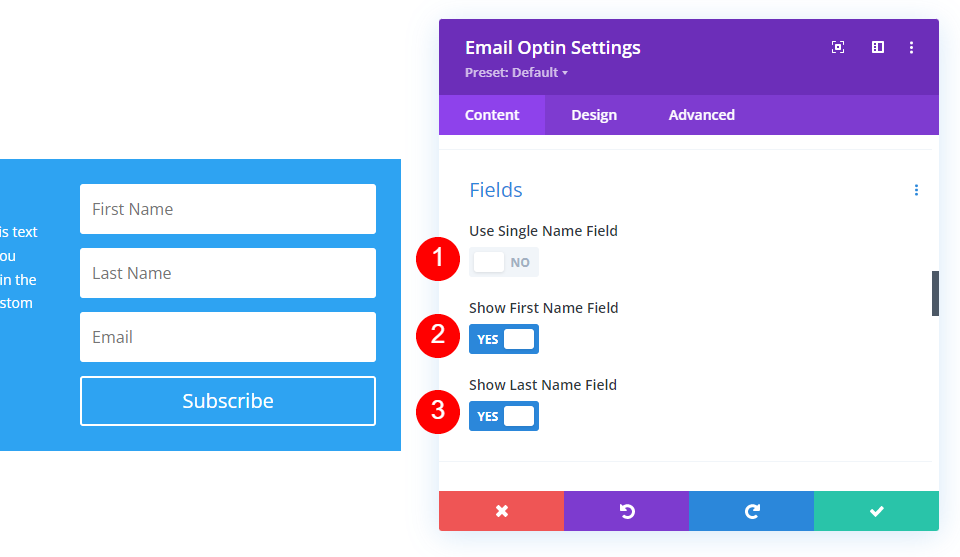
Task: Toggle Show Last Name Field switch
Action: (x=504, y=416)
